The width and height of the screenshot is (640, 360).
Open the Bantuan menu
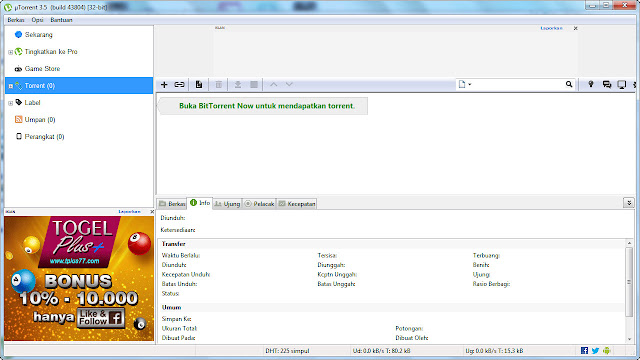61,20
